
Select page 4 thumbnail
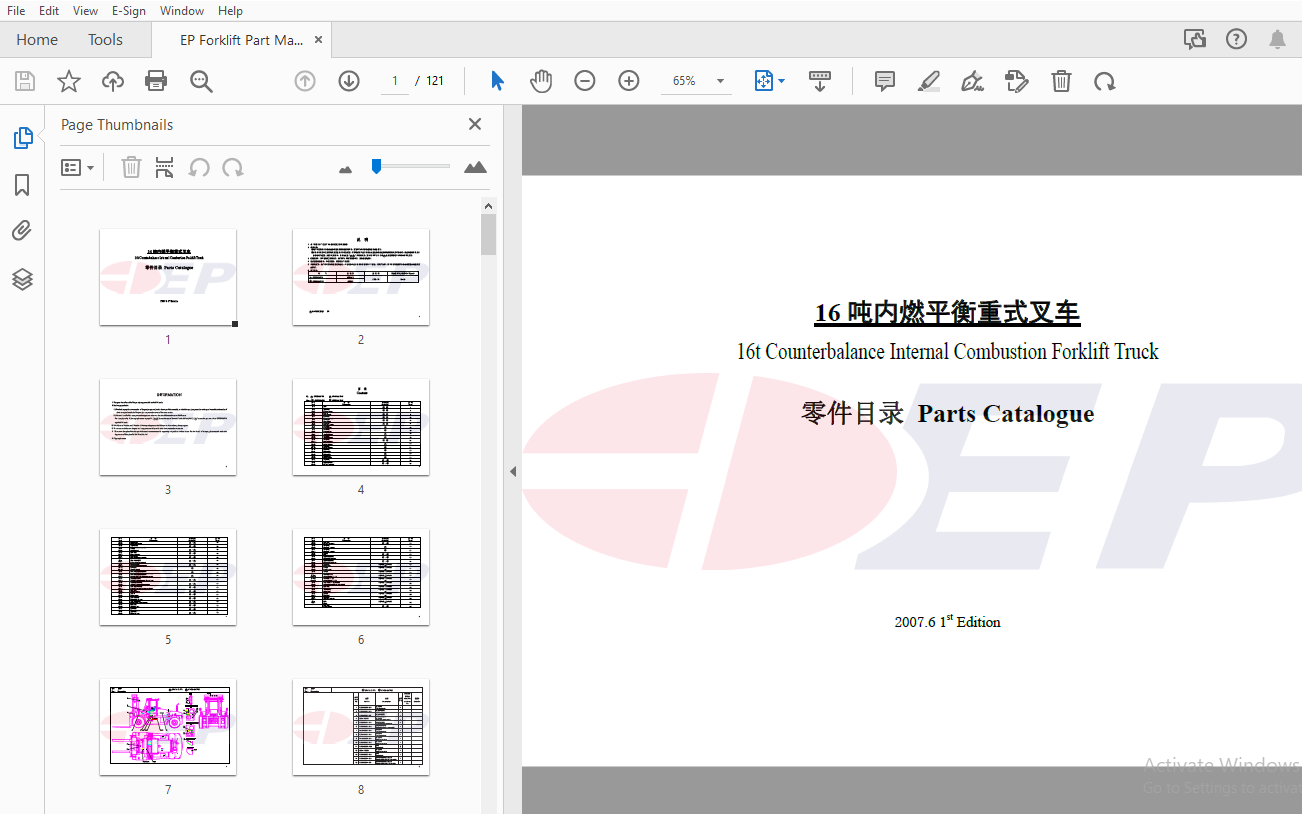pos(361,427)
